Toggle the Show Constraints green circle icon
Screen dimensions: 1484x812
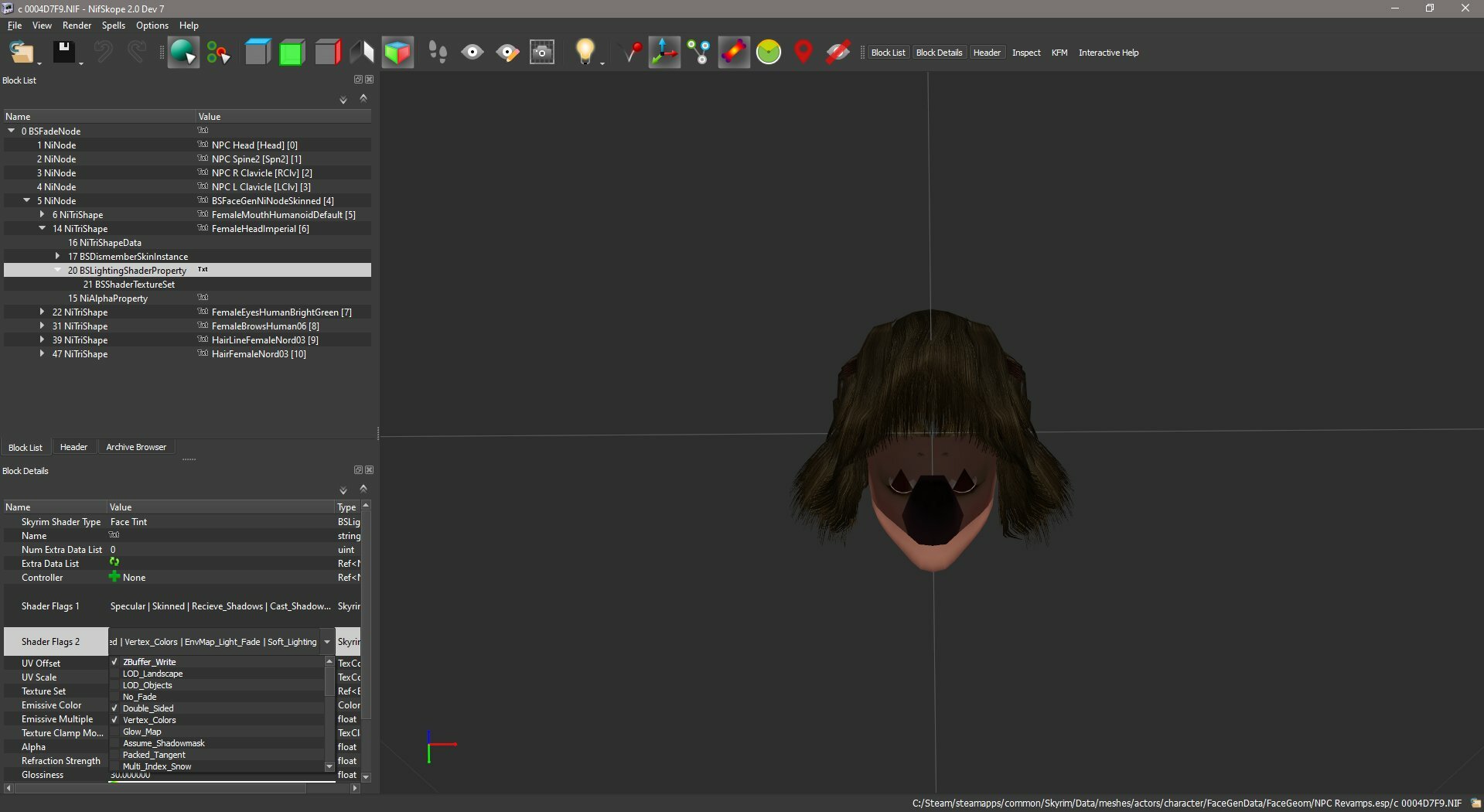[769, 53]
